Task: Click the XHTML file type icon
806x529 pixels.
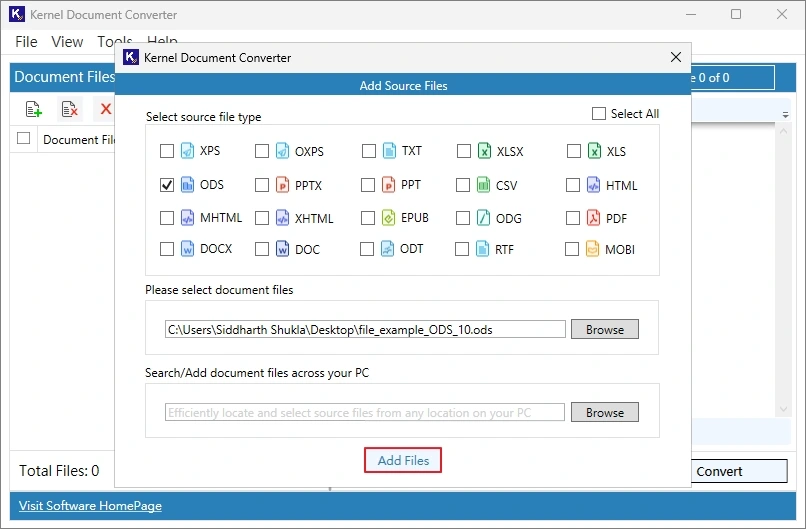Action: (282, 218)
